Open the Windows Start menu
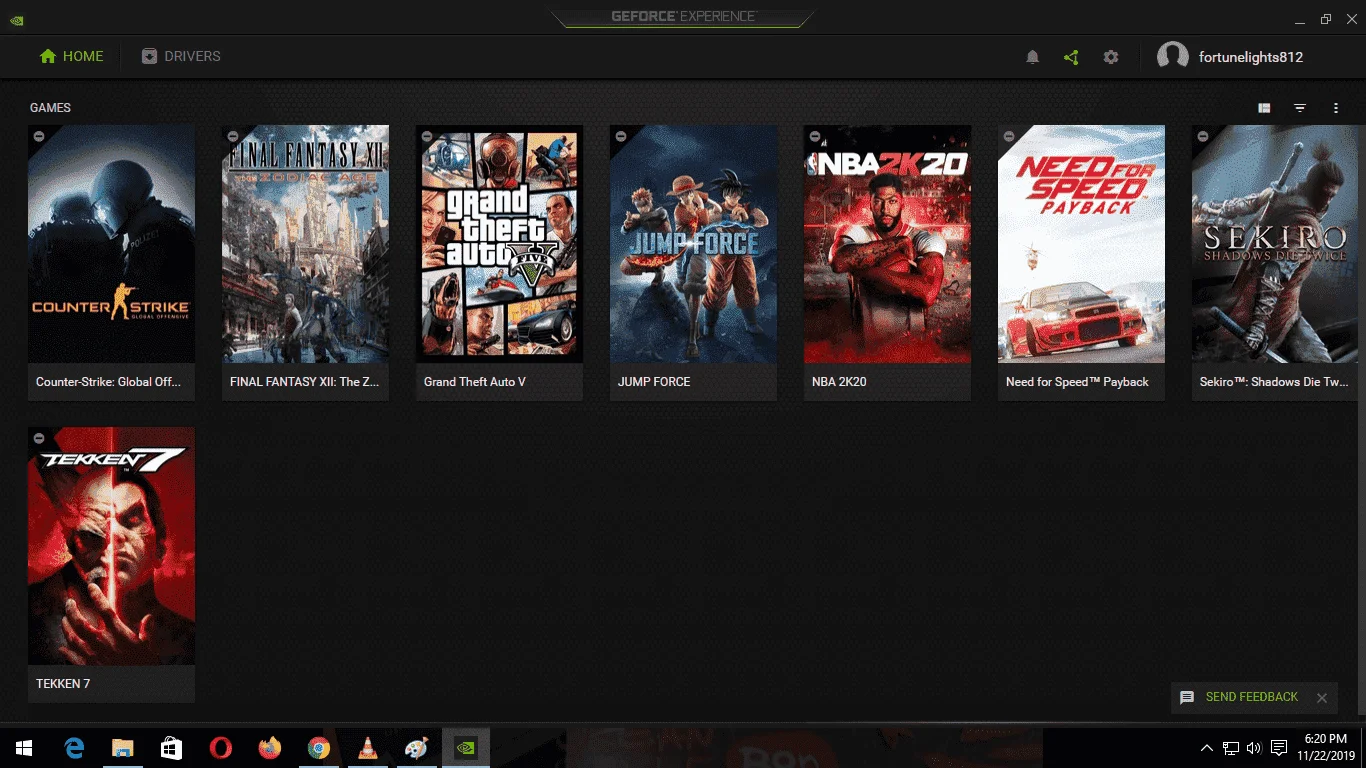 24,748
